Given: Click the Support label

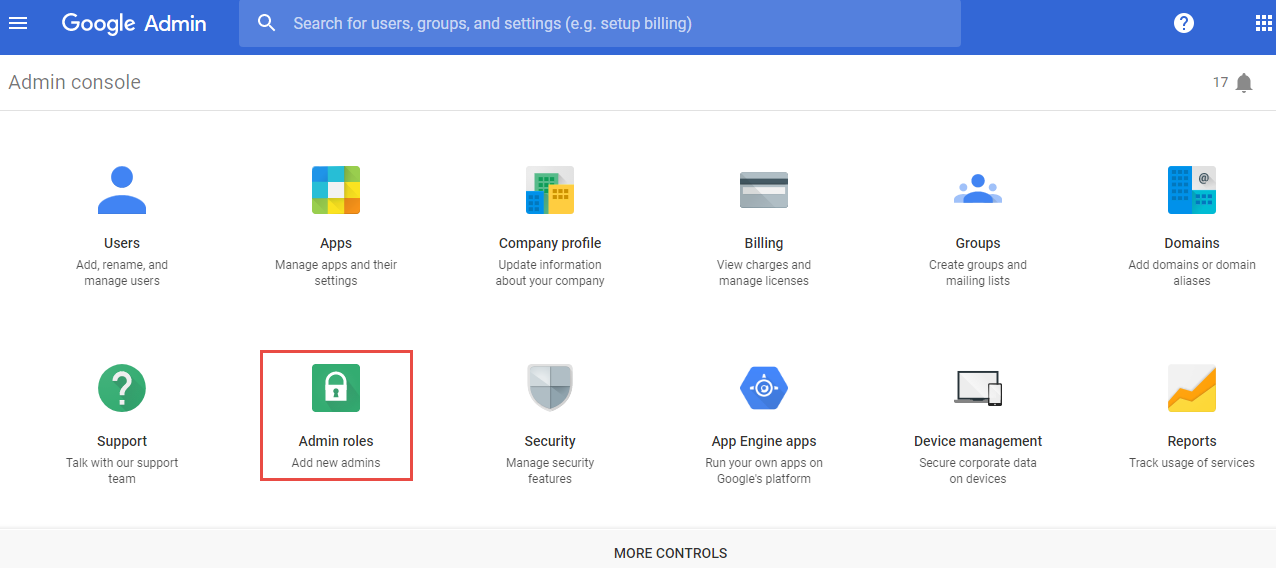Looking at the screenshot, I should pos(122,441).
